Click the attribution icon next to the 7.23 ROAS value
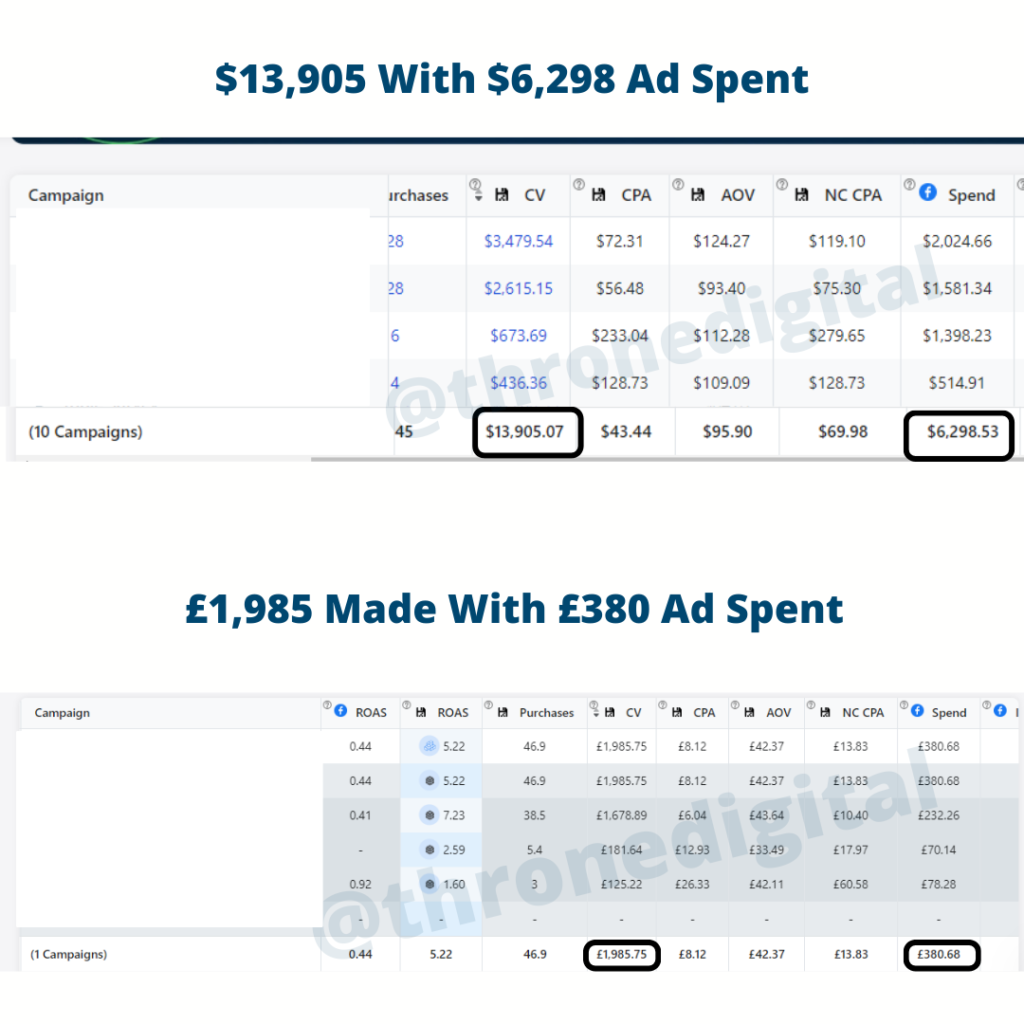 [x=429, y=815]
